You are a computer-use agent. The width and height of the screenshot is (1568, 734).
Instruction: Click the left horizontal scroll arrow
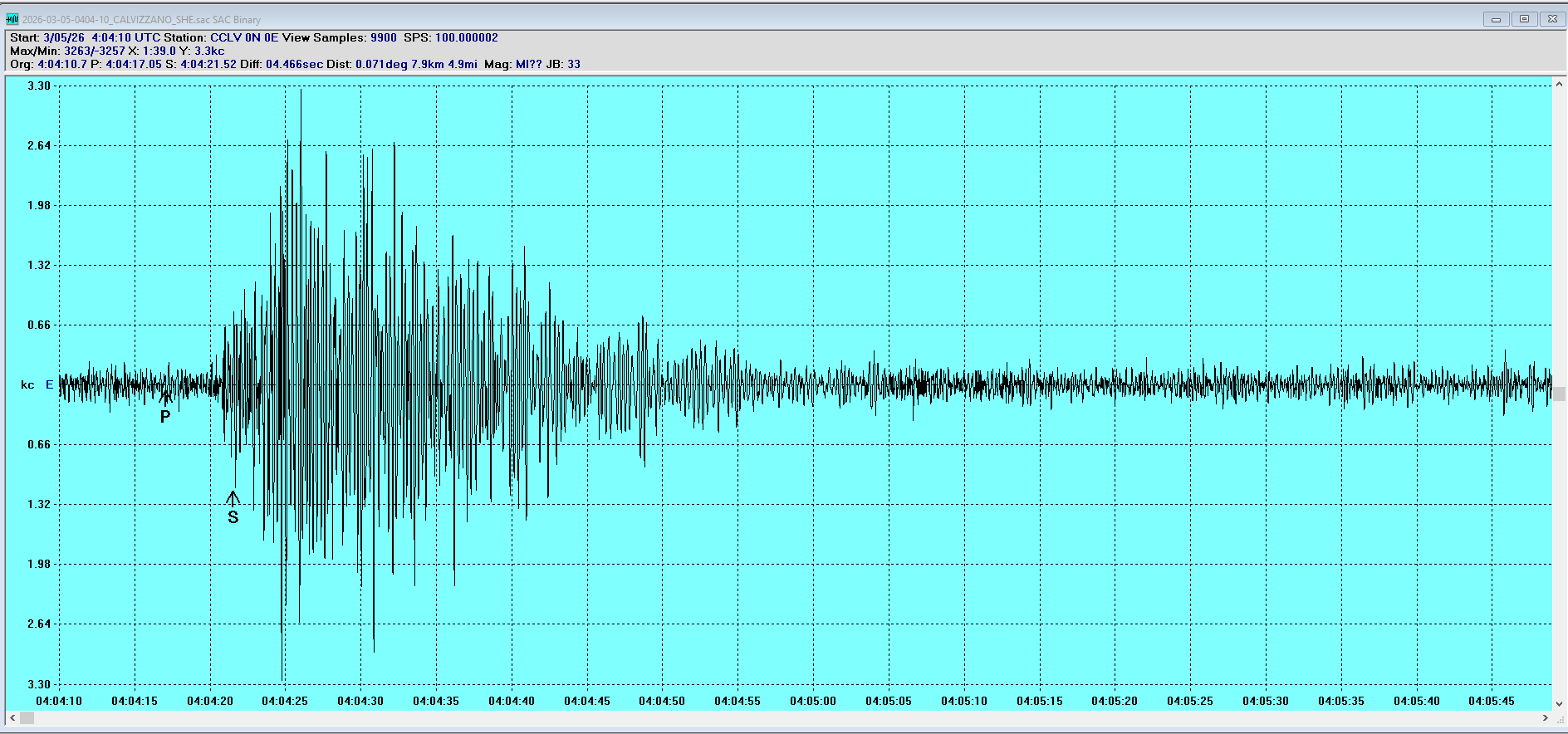click(x=12, y=717)
